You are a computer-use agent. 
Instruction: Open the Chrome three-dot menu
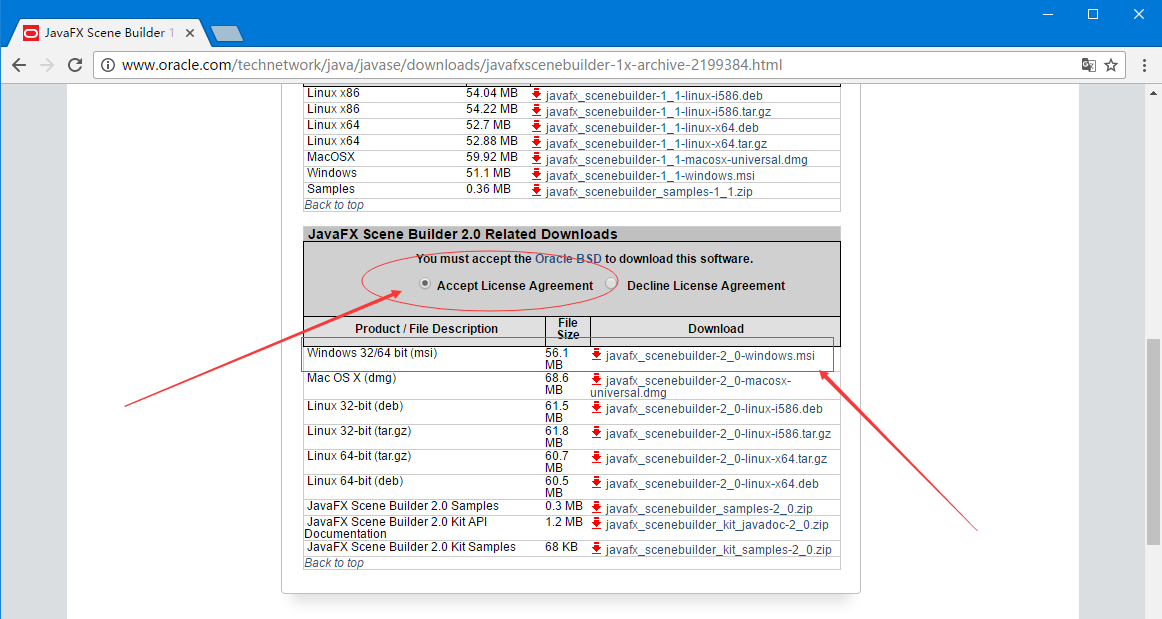coord(1144,65)
